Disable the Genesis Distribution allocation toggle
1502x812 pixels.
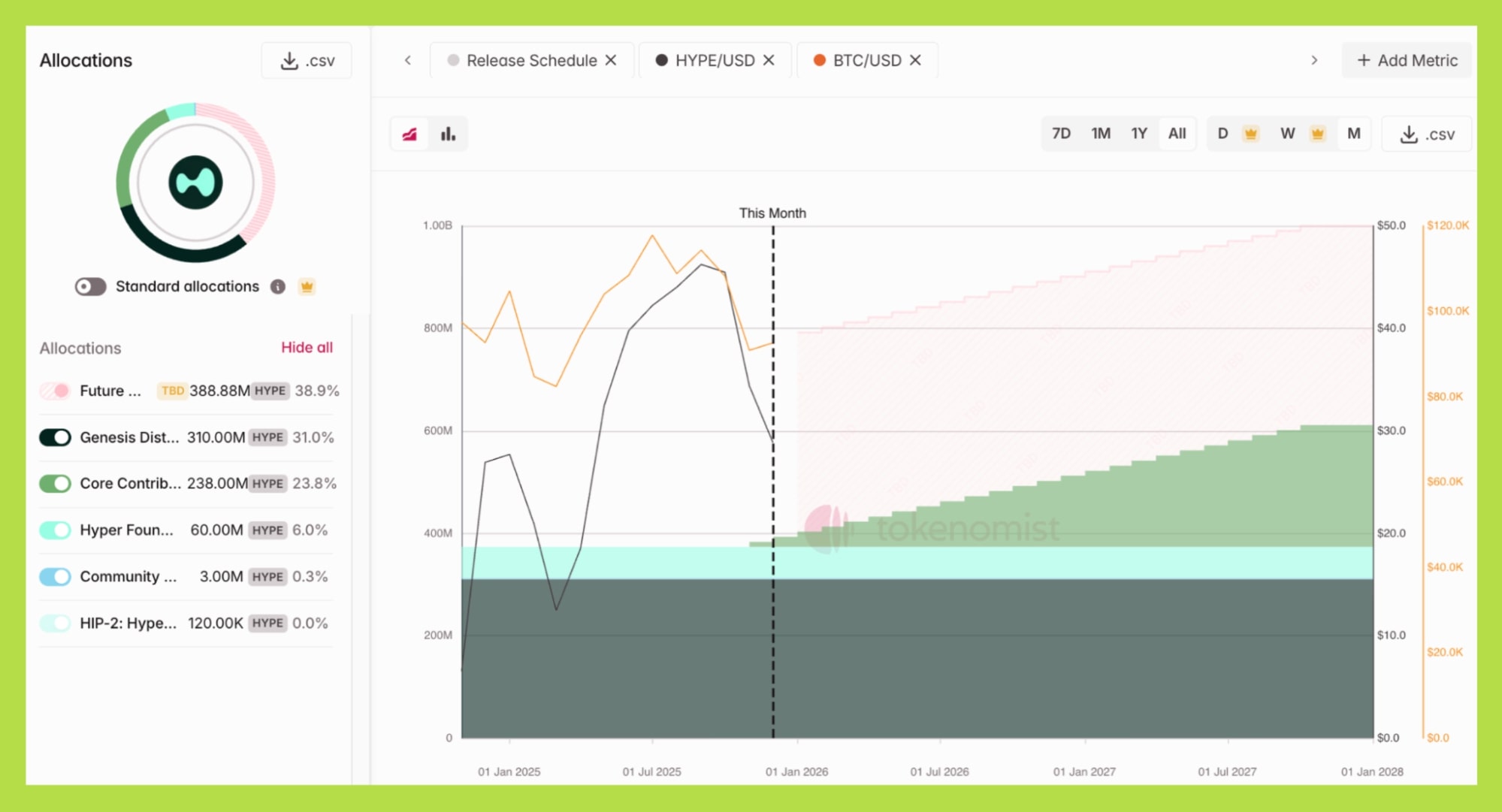[55, 437]
